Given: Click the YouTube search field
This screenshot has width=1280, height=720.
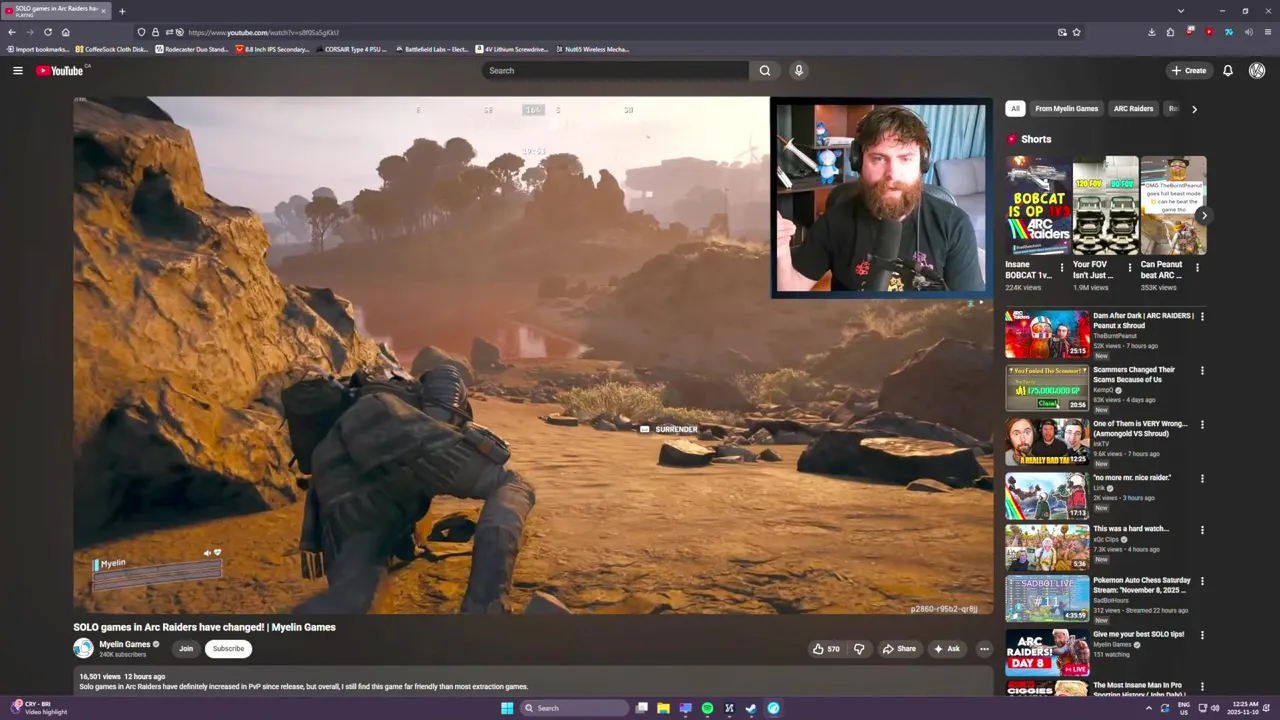Looking at the screenshot, I should pos(615,70).
